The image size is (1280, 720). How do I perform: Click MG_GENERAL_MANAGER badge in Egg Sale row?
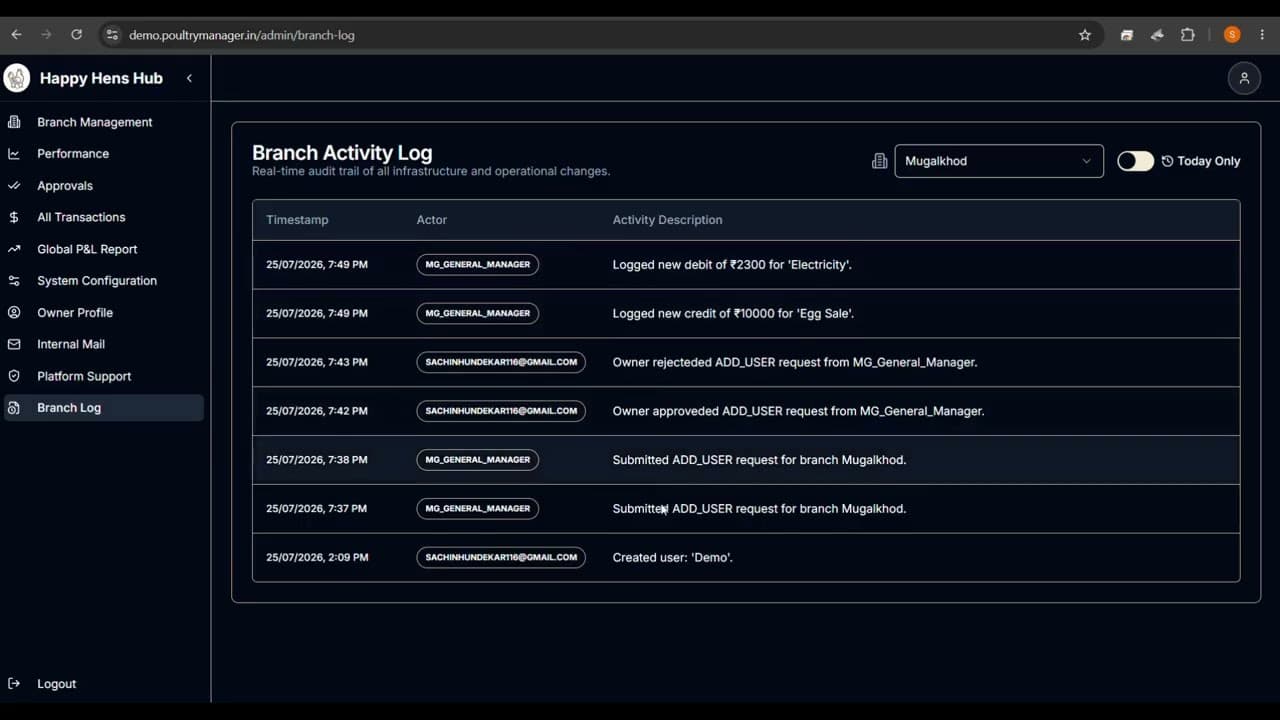478,313
